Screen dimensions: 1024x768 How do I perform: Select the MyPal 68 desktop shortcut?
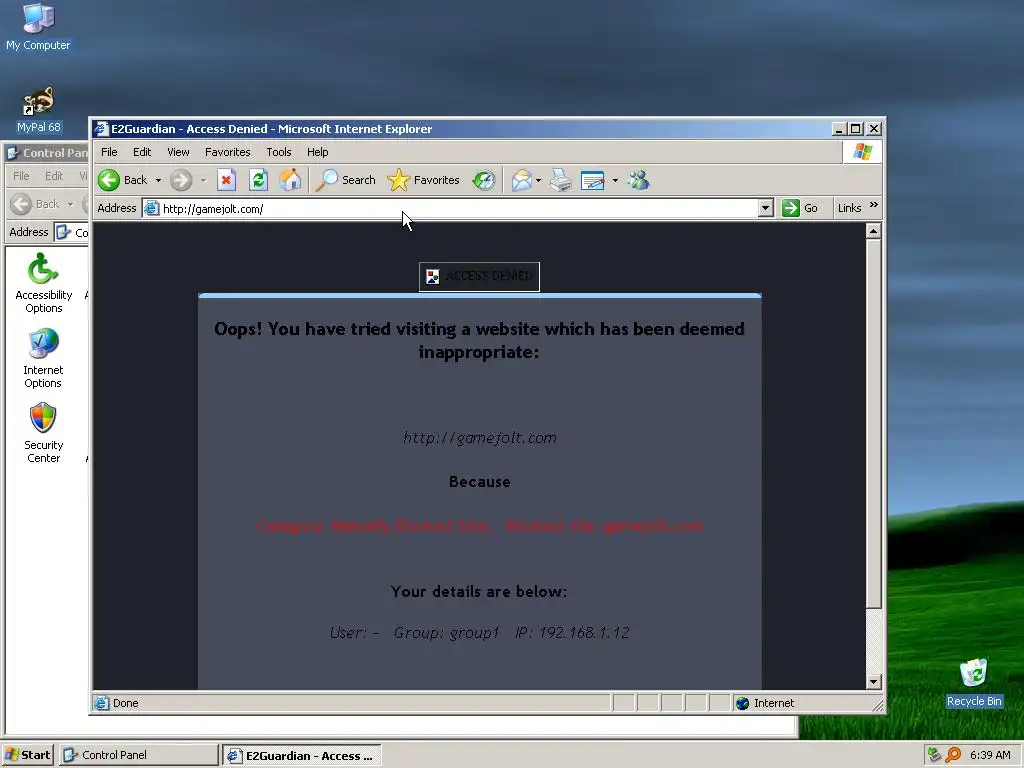39,110
